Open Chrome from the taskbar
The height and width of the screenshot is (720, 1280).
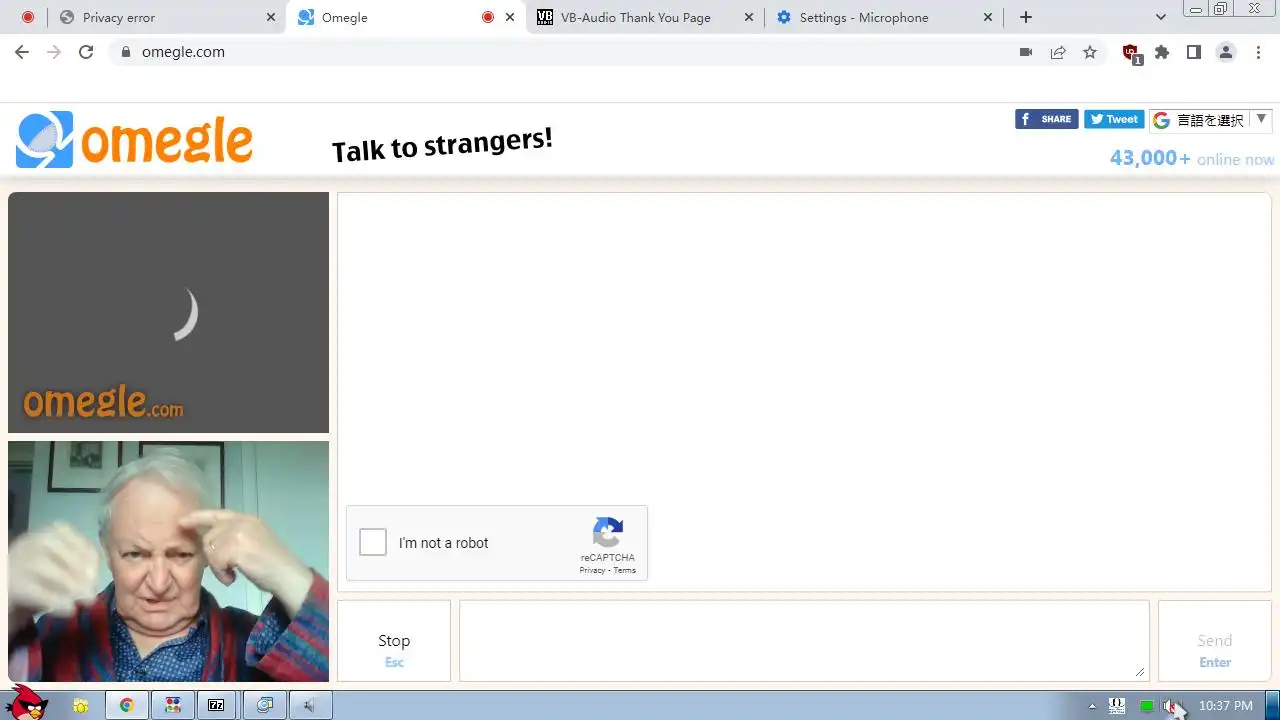click(127, 706)
